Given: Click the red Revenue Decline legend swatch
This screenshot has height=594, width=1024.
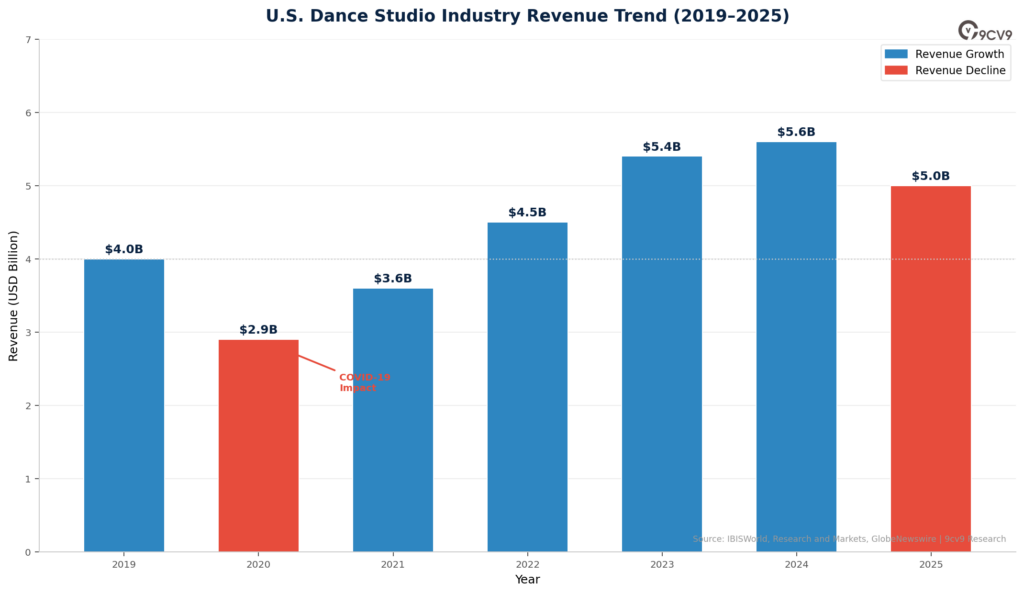Looking at the screenshot, I should (896, 70).
